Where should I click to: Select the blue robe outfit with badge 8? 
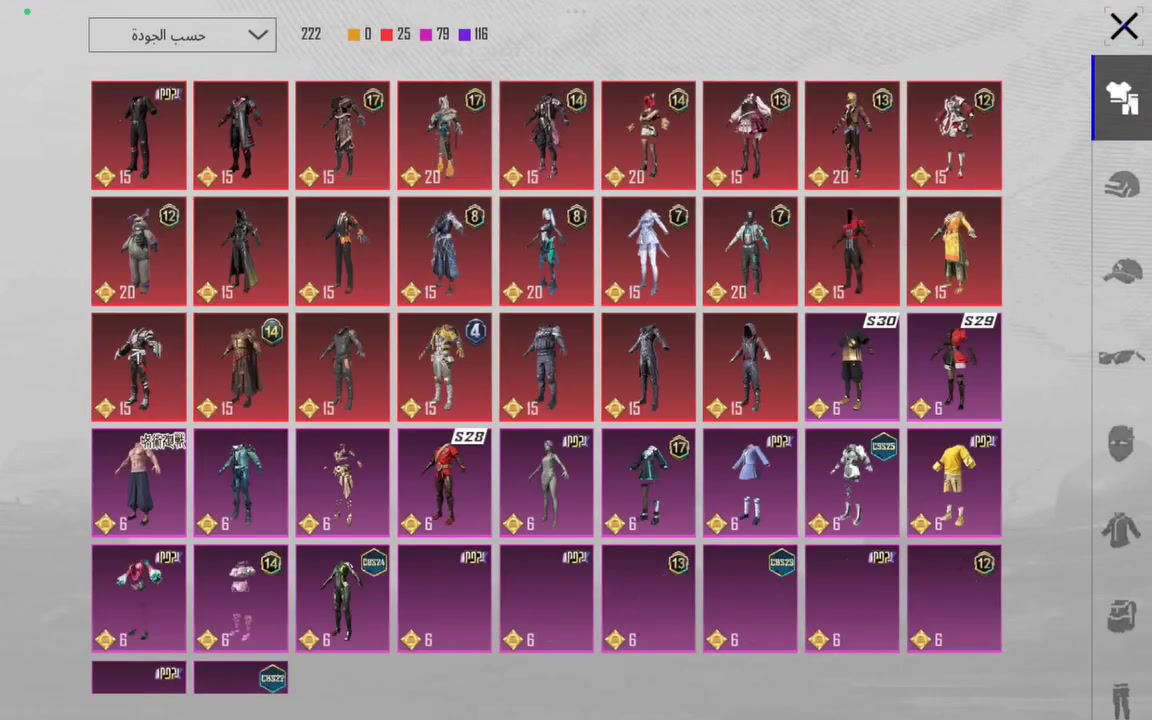(444, 251)
